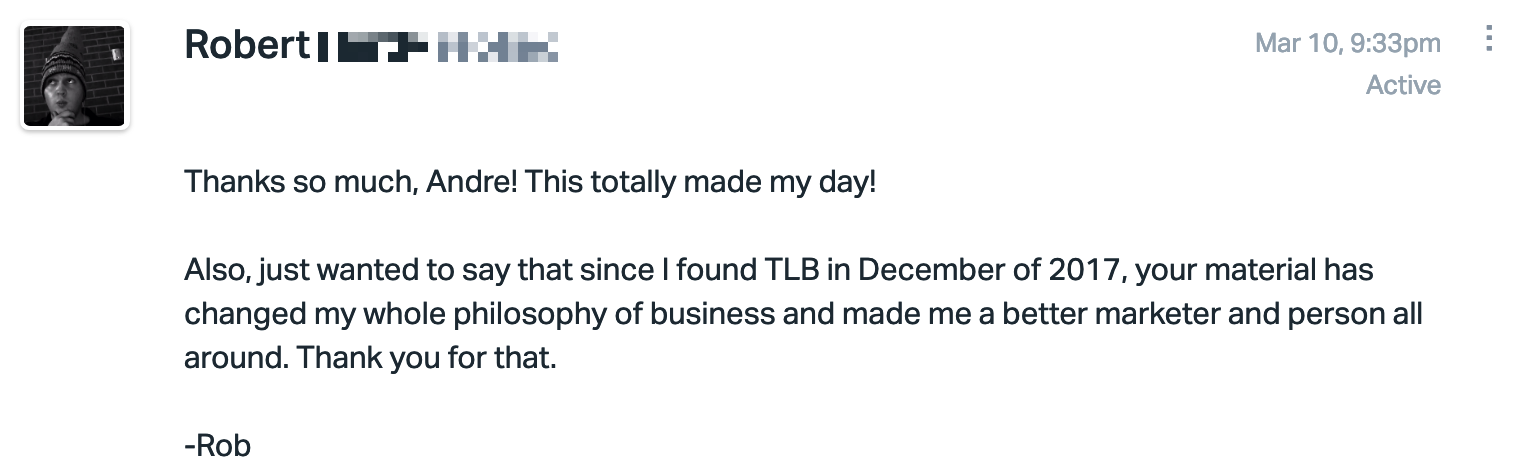The height and width of the screenshot is (472, 1526).
Task: Open sender name Robert's profile
Action: click(247, 45)
